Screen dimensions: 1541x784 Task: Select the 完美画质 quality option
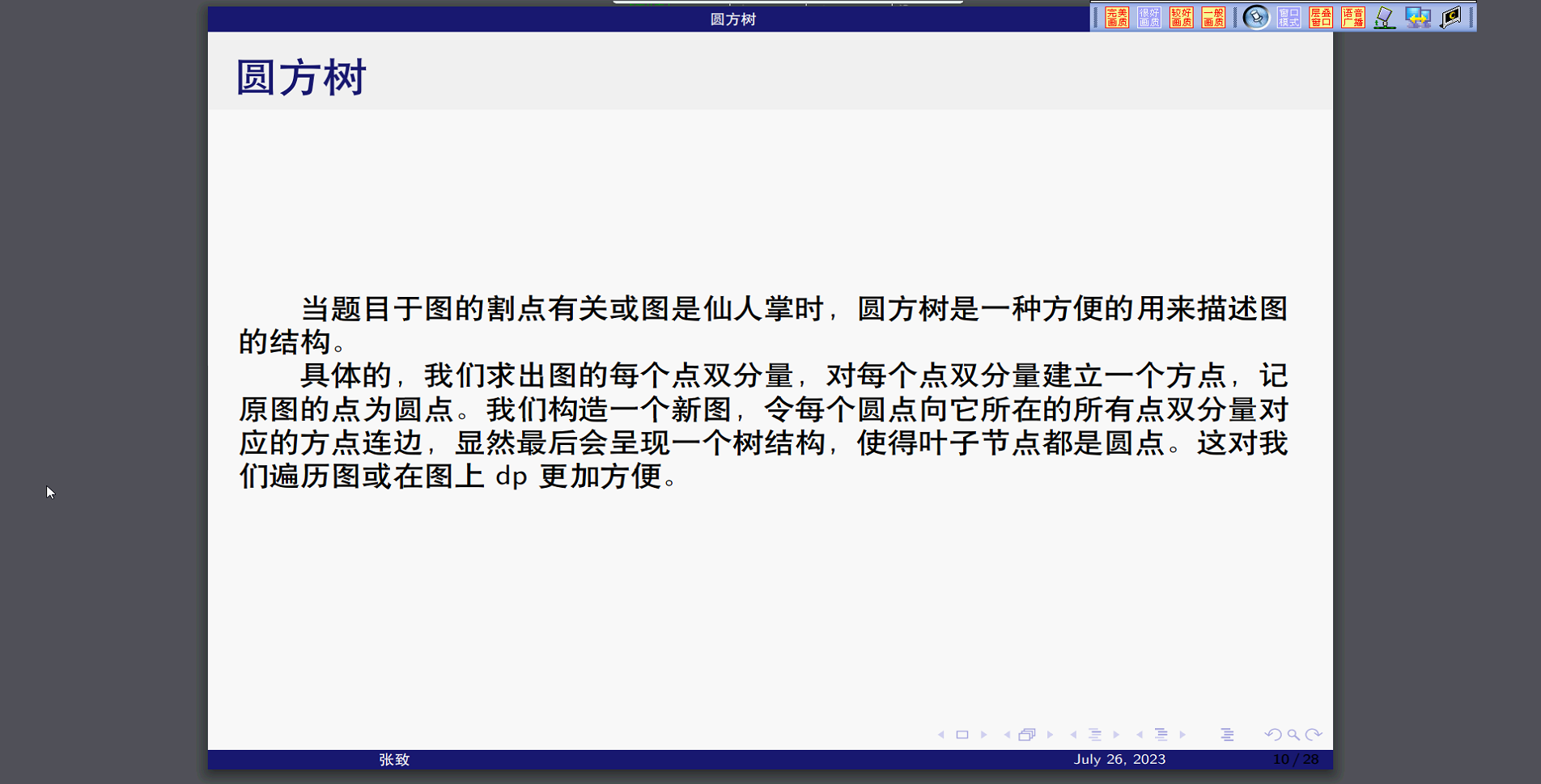[x=1117, y=17]
